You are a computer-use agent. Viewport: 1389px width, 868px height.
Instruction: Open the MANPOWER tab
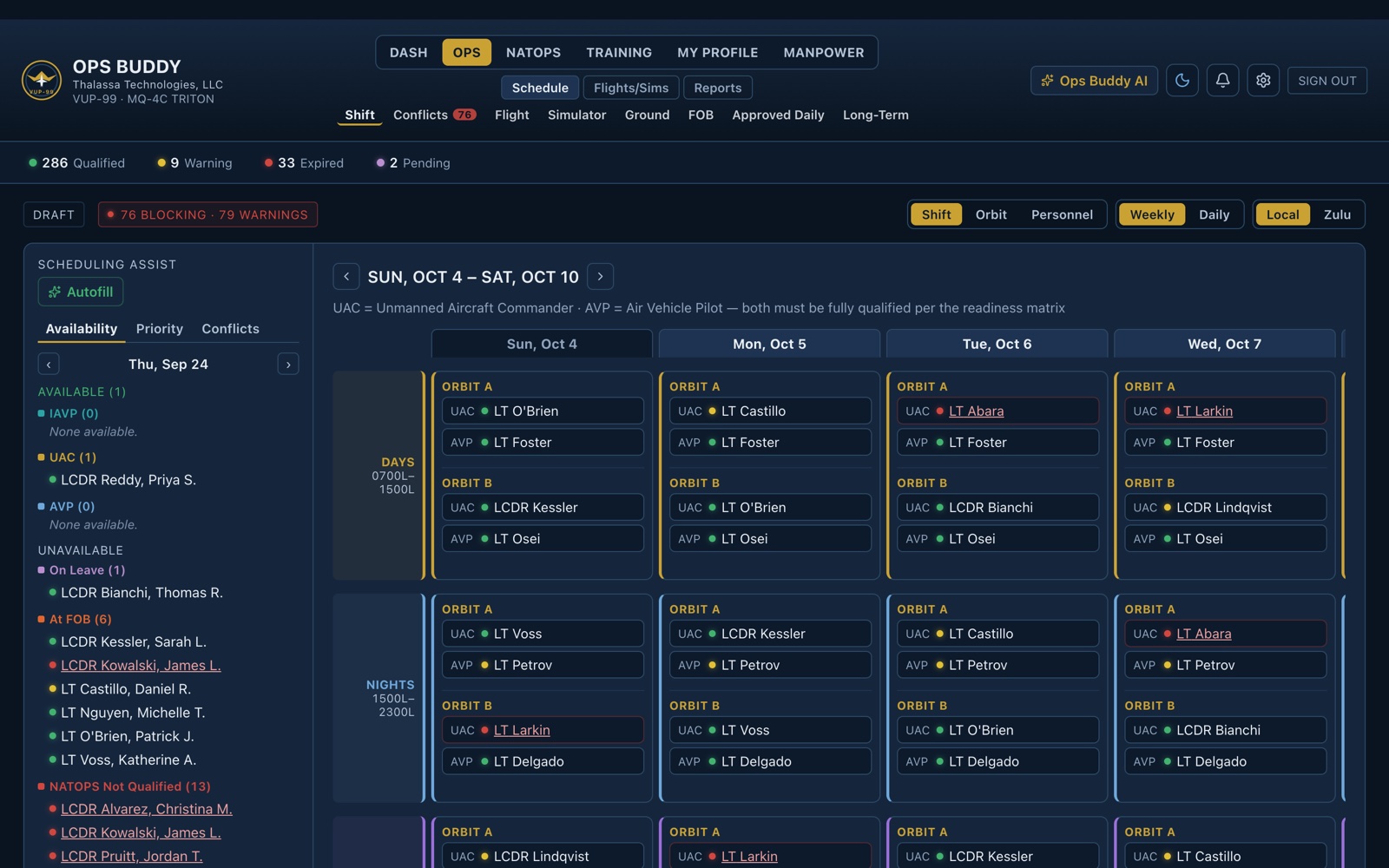point(824,52)
